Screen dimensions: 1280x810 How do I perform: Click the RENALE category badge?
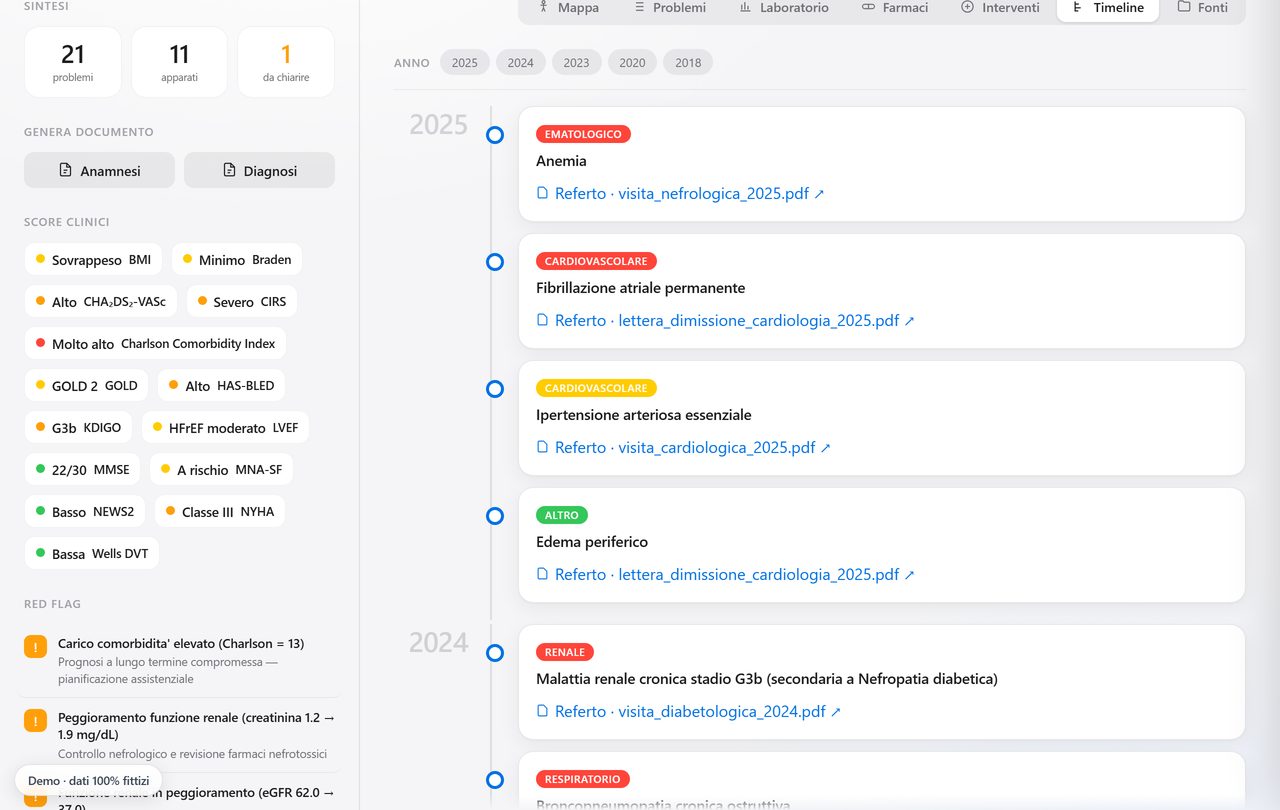coord(565,652)
